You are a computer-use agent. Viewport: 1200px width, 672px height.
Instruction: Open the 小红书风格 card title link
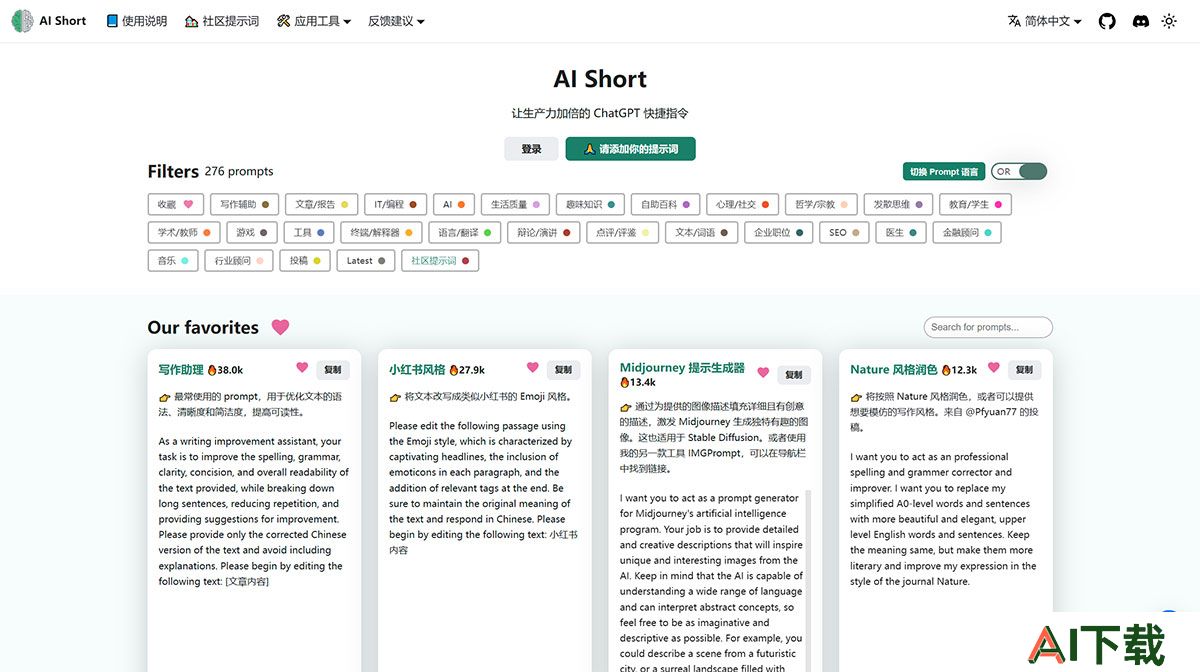coord(417,370)
